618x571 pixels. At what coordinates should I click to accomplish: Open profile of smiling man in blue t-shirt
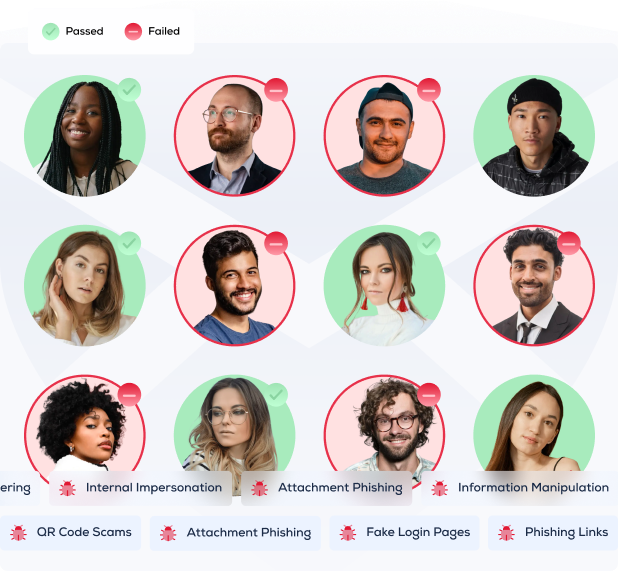(235, 285)
